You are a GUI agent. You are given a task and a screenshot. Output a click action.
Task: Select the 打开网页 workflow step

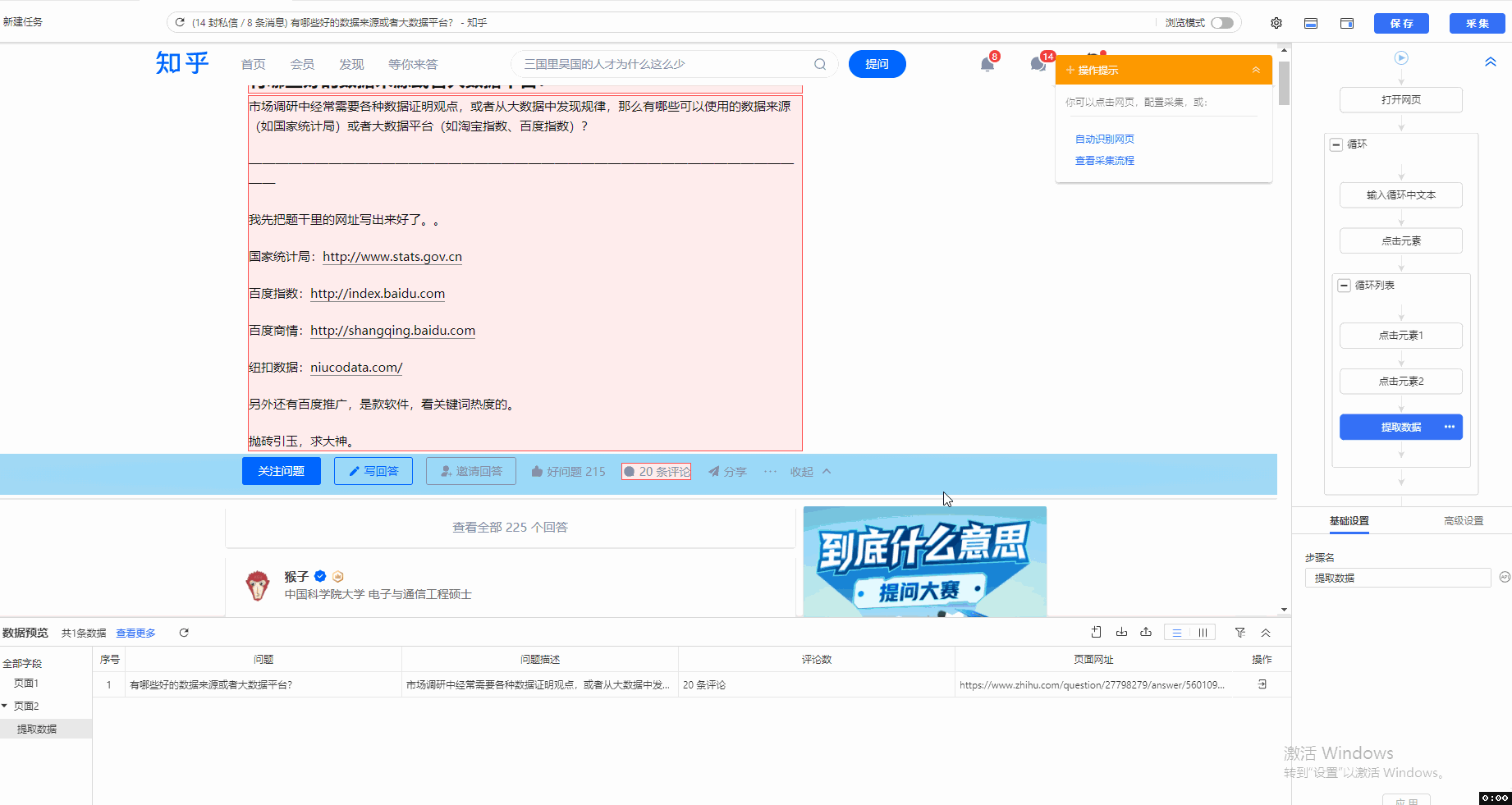[x=1401, y=100]
